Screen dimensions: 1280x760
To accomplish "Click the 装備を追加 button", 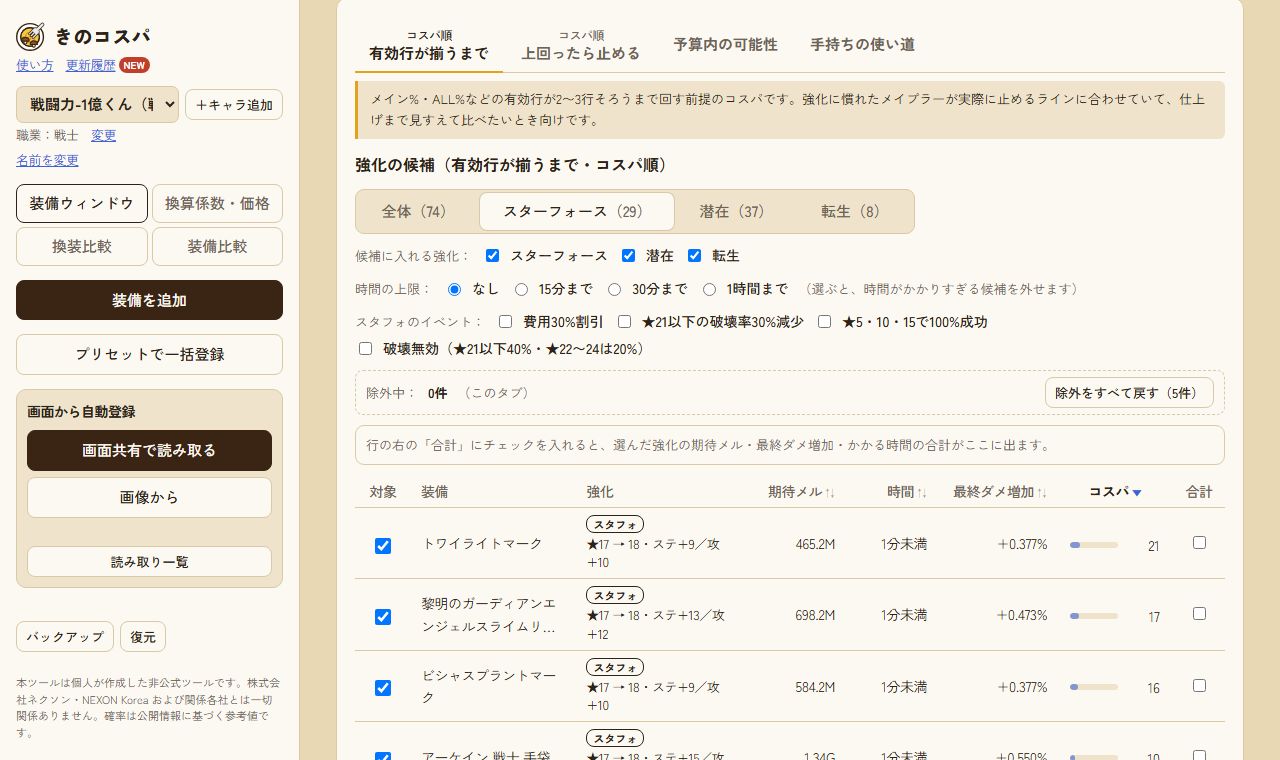I will [149, 300].
